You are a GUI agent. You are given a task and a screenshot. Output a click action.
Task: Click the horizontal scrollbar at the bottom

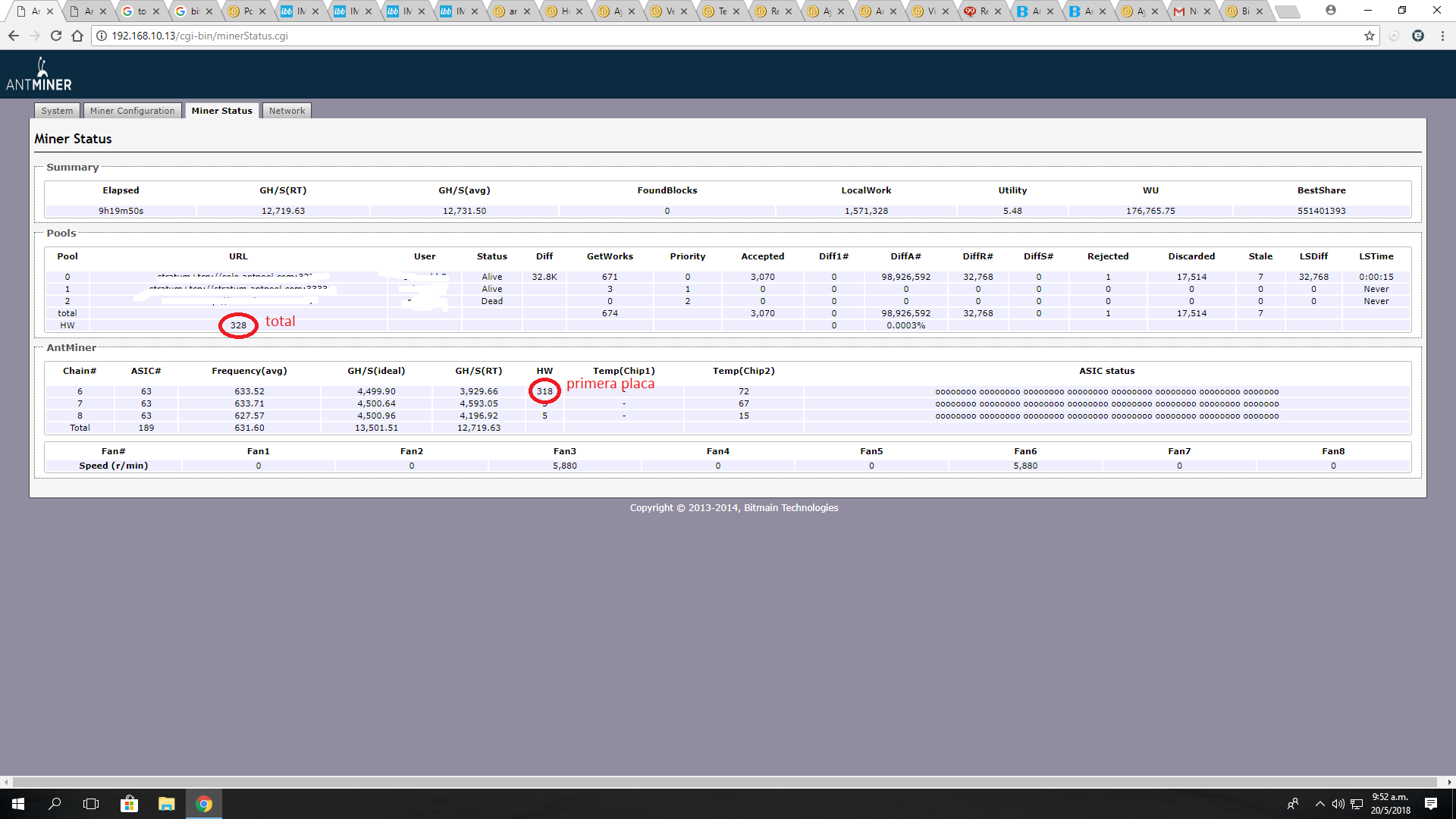click(724, 782)
